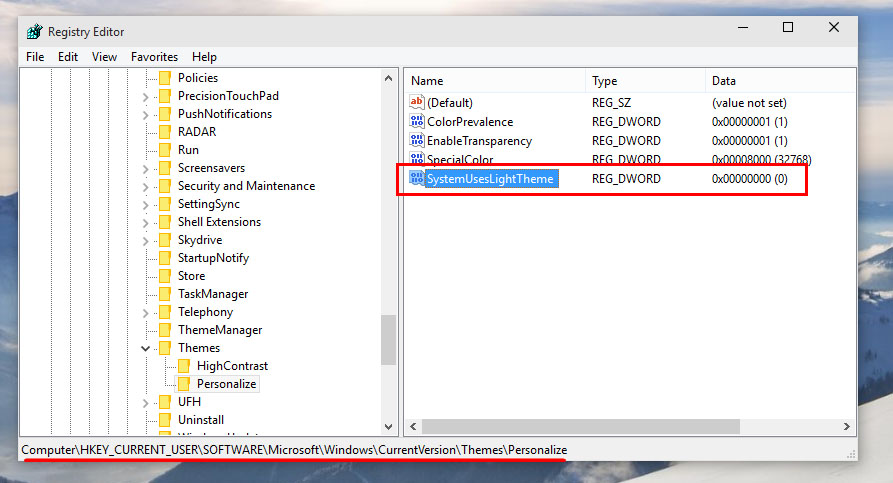
Task: Maximize the Registry Editor window
Action: click(788, 27)
